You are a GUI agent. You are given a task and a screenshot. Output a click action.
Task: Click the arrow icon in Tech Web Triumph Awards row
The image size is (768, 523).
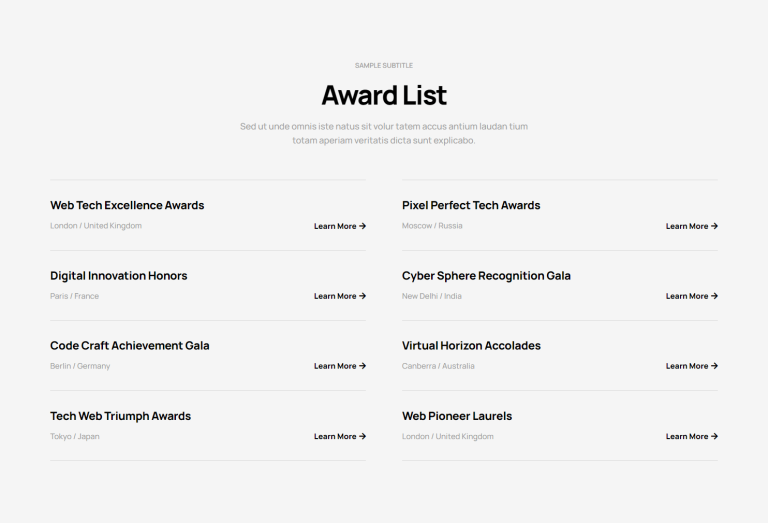click(x=362, y=436)
